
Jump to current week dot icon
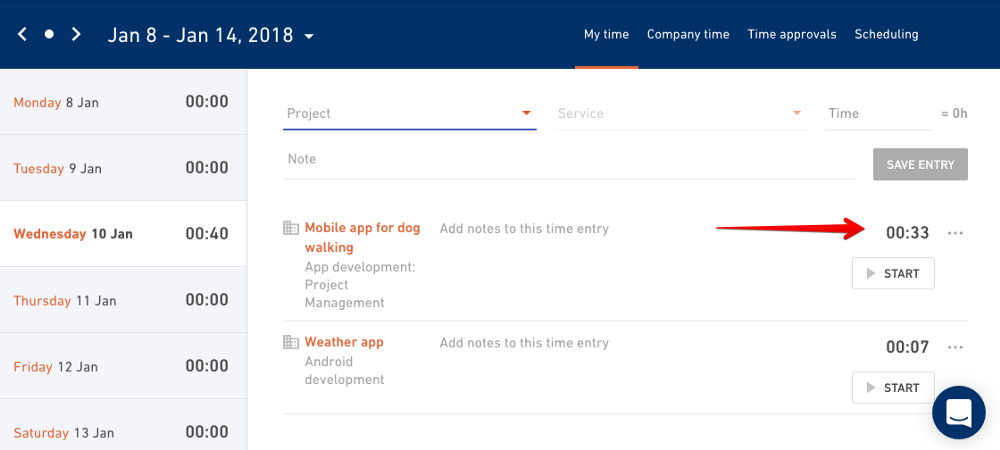[x=49, y=34]
